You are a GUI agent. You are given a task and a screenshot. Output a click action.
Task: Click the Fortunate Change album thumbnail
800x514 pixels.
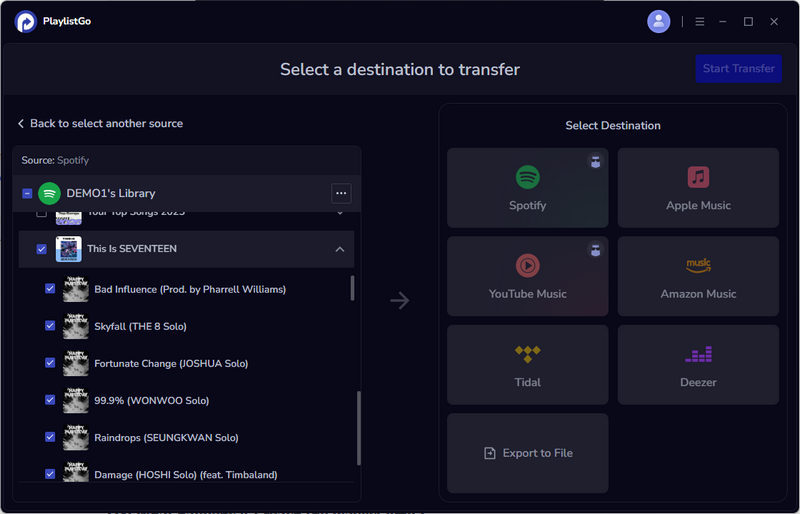click(x=76, y=363)
